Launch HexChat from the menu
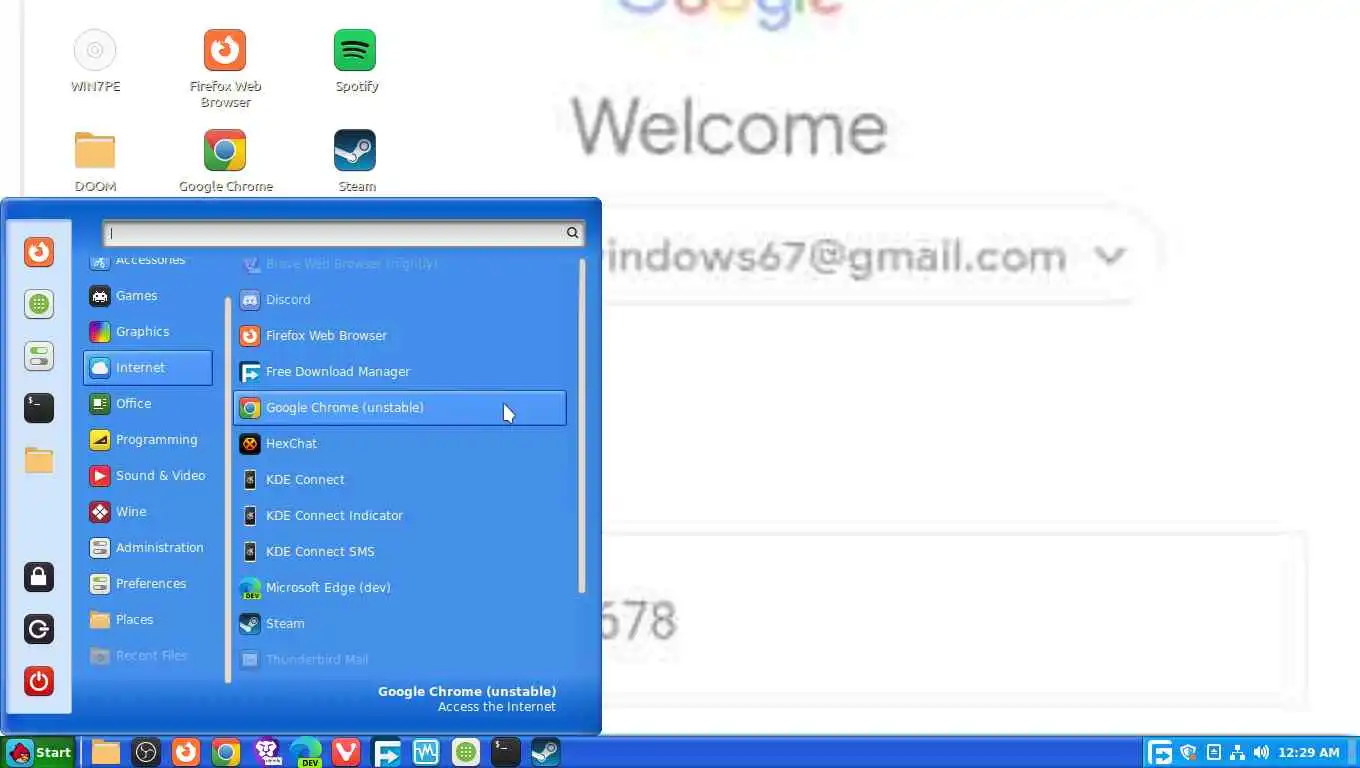The height and width of the screenshot is (768, 1360). (x=400, y=444)
